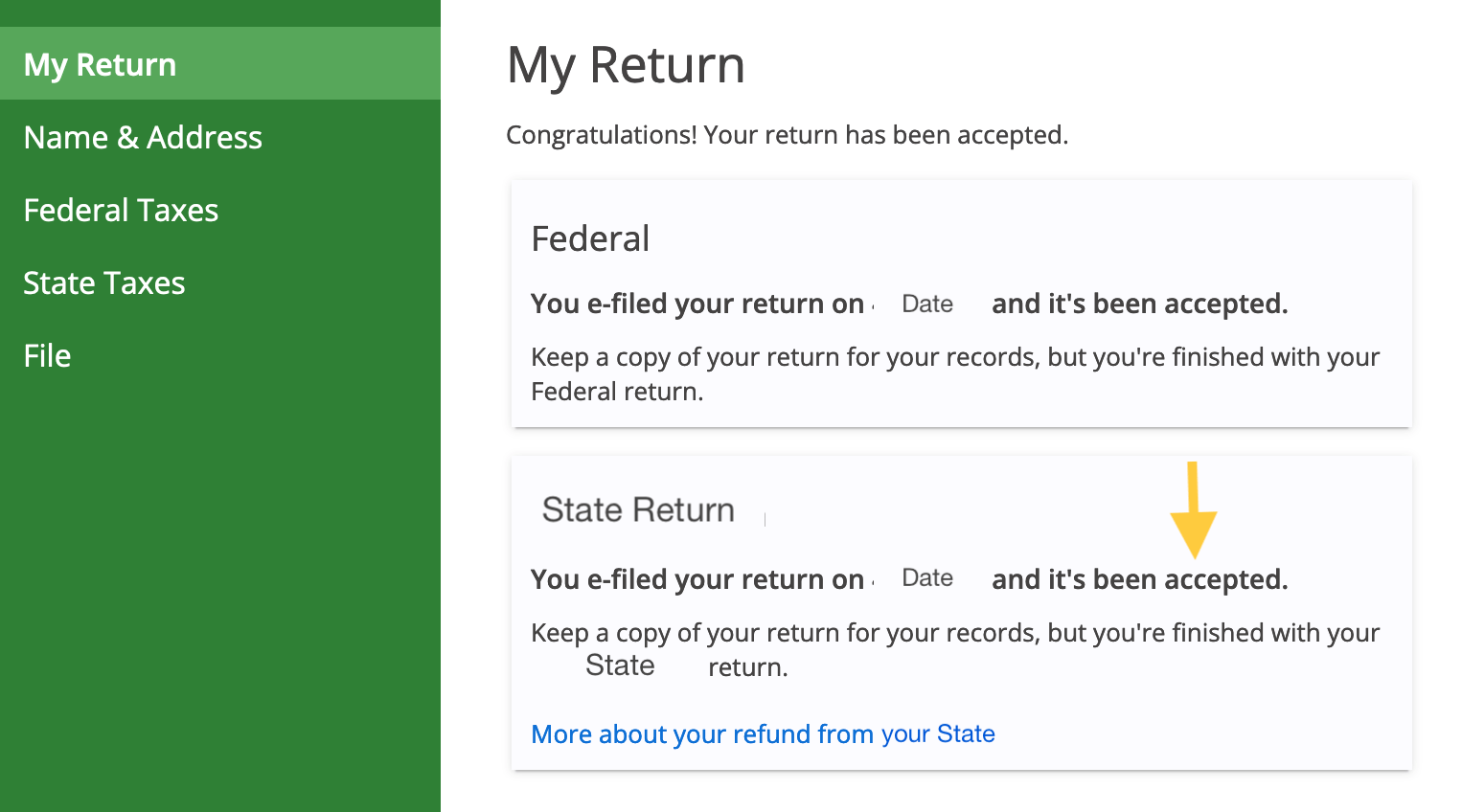The width and height of the screenshot is (1462, 812).
Task: Go to the File section
Action: pos(47,355)
